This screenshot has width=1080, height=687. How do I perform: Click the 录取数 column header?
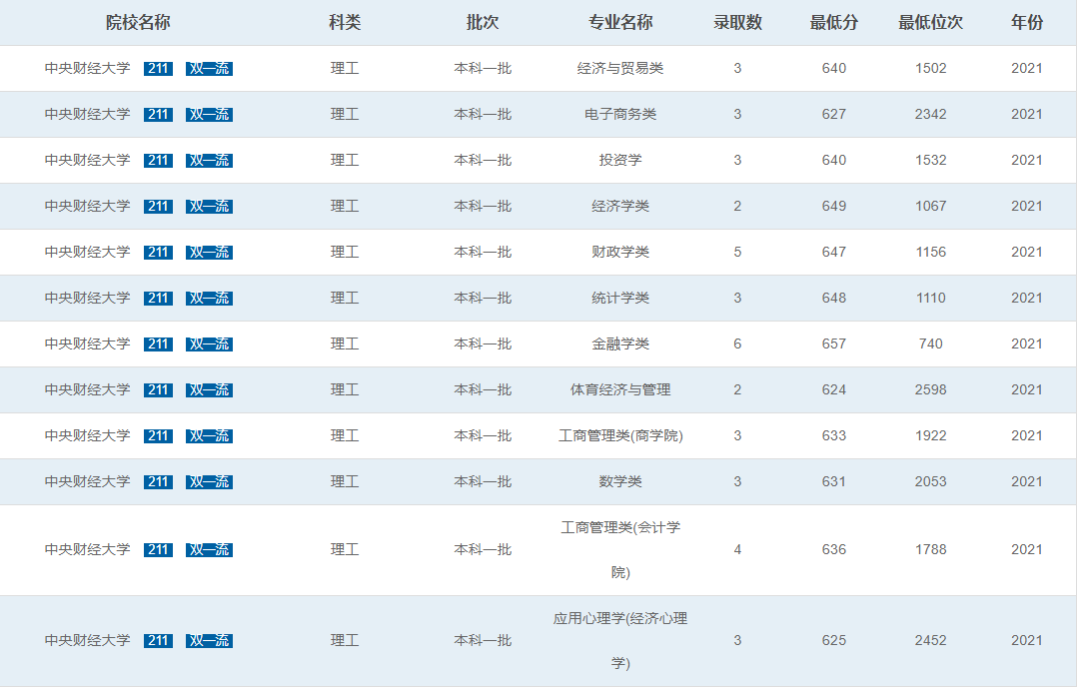click(x=738, y=22)
